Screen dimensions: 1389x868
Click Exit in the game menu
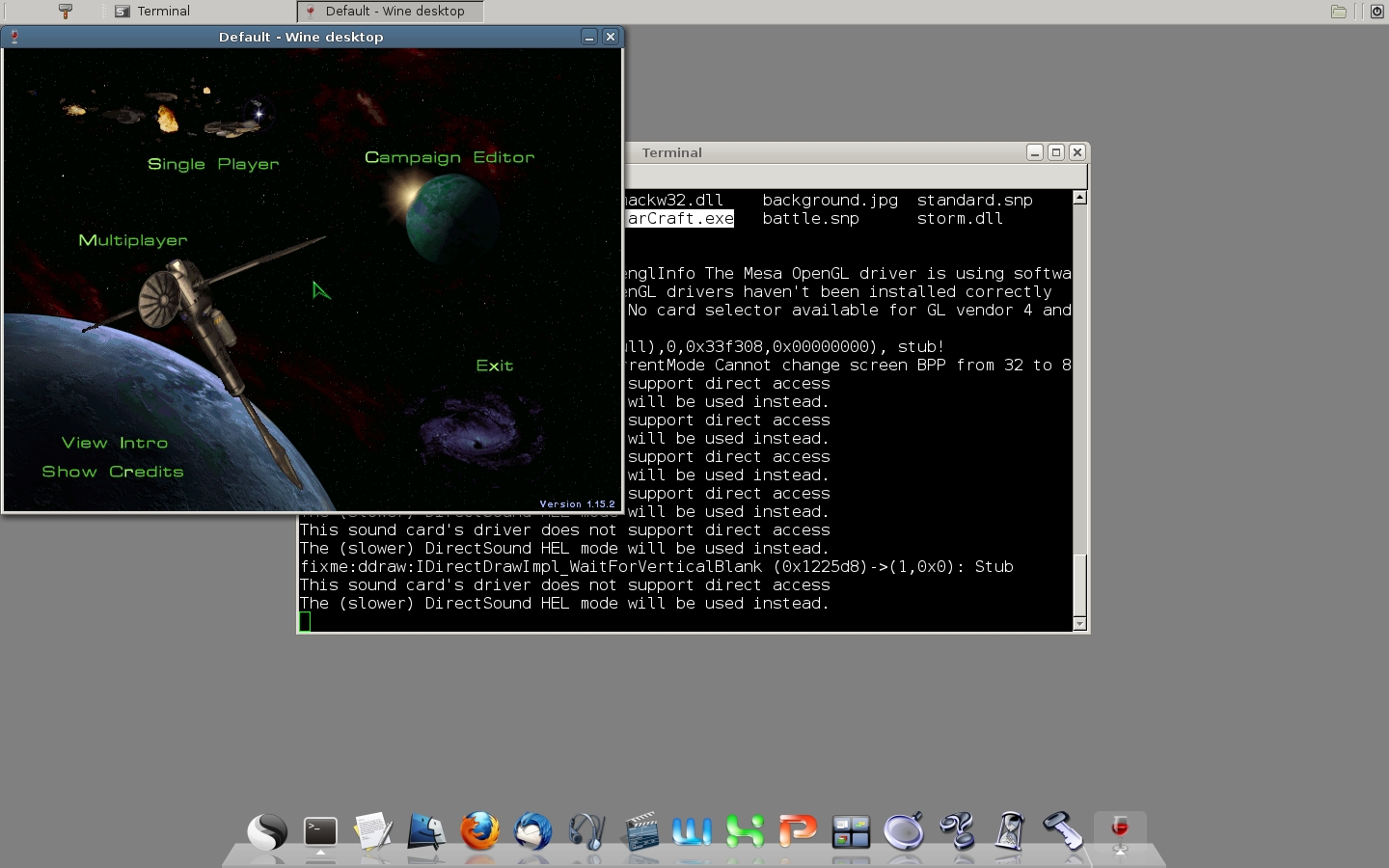point(495,366)
